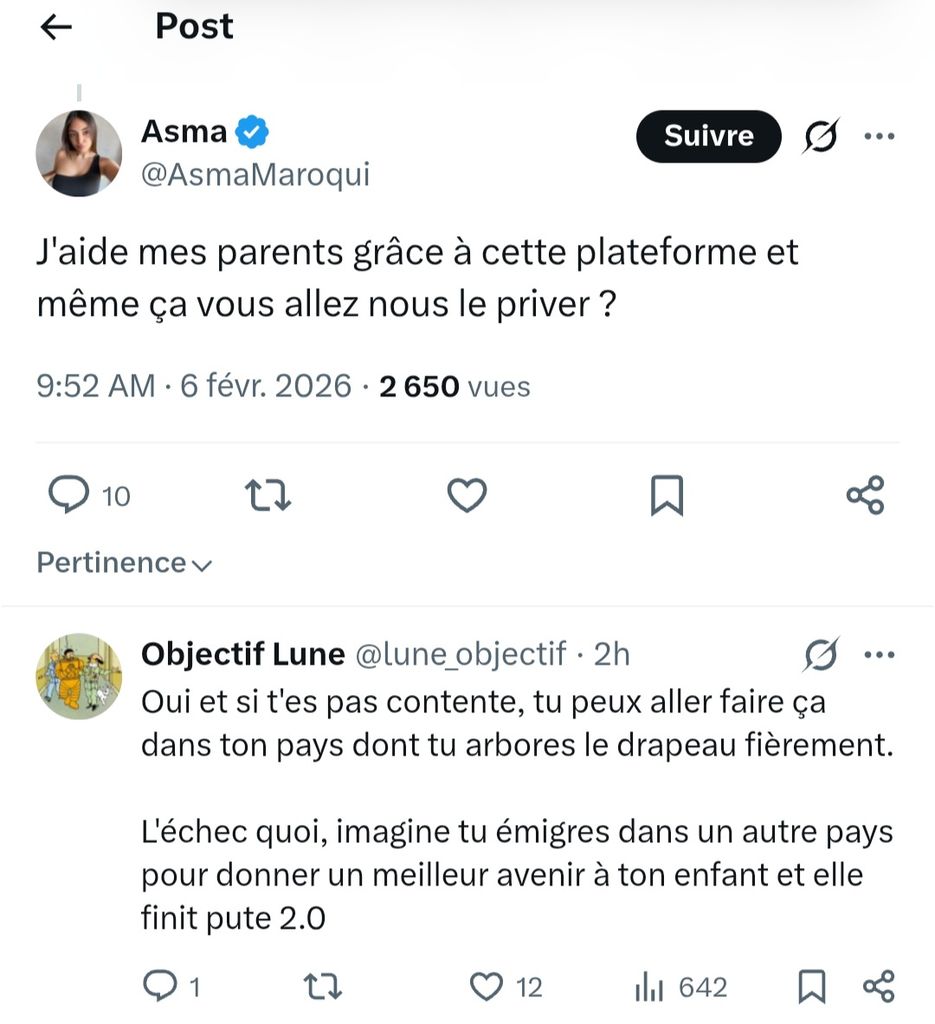Click the Grok icon on the reply

[x=821, y=655]
